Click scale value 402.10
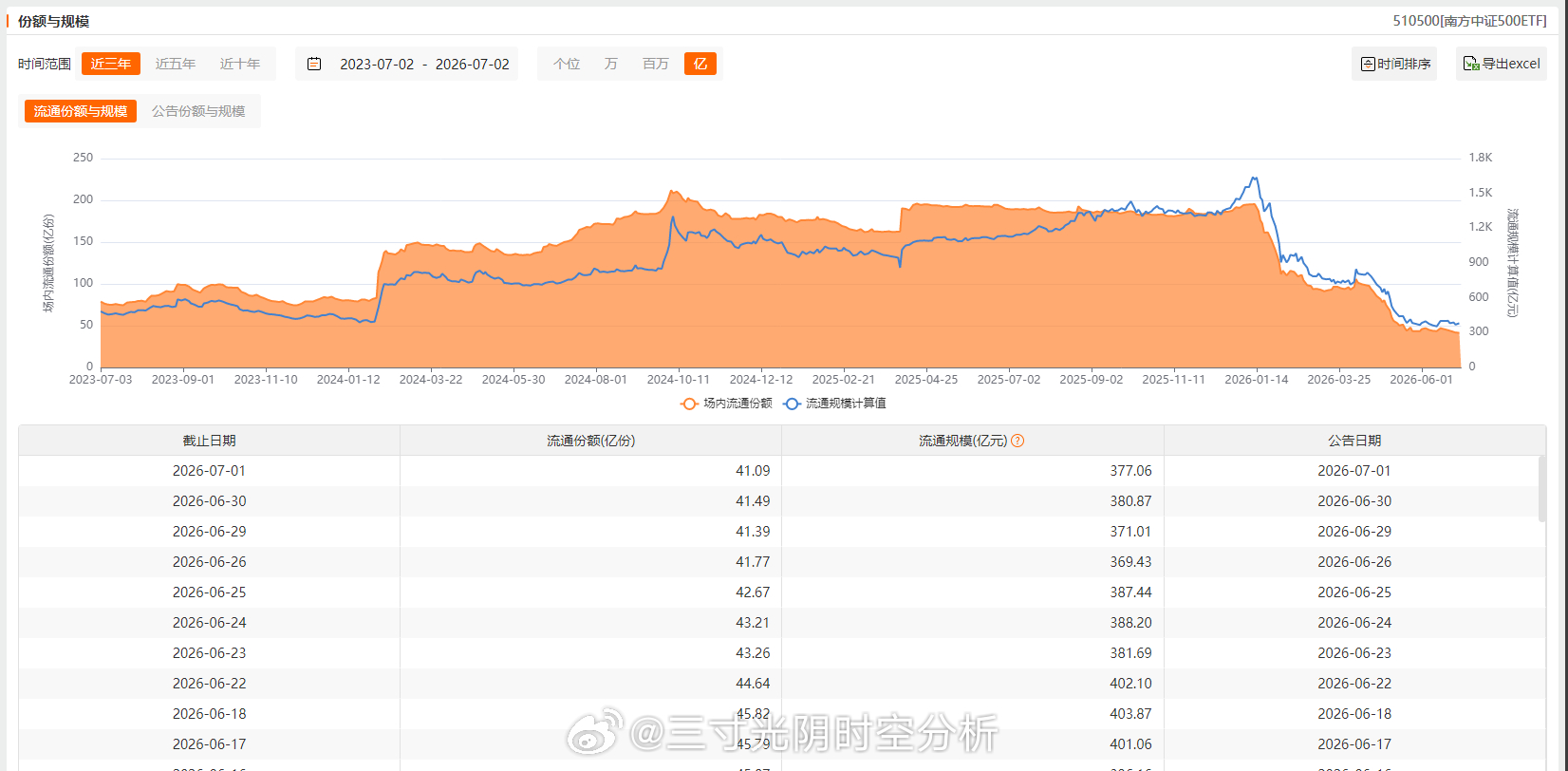Screen dimensions: 1568x771 (x=1130, y=684)
